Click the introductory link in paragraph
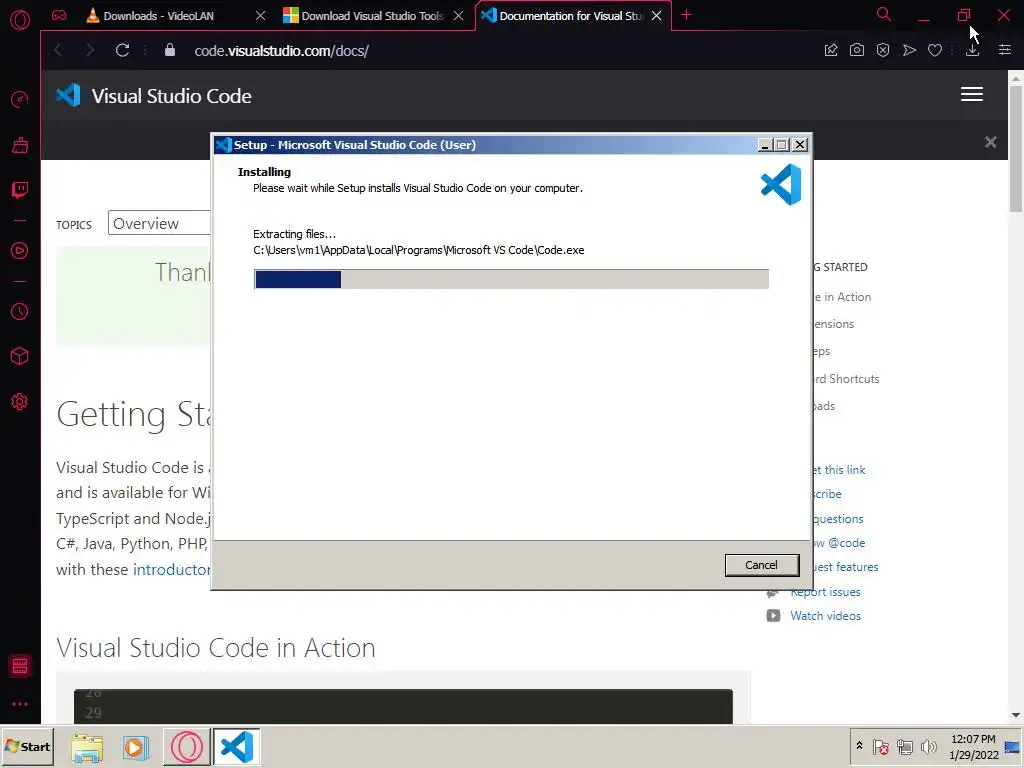This screenshot has height=768, width=1024. click(172, 569)
